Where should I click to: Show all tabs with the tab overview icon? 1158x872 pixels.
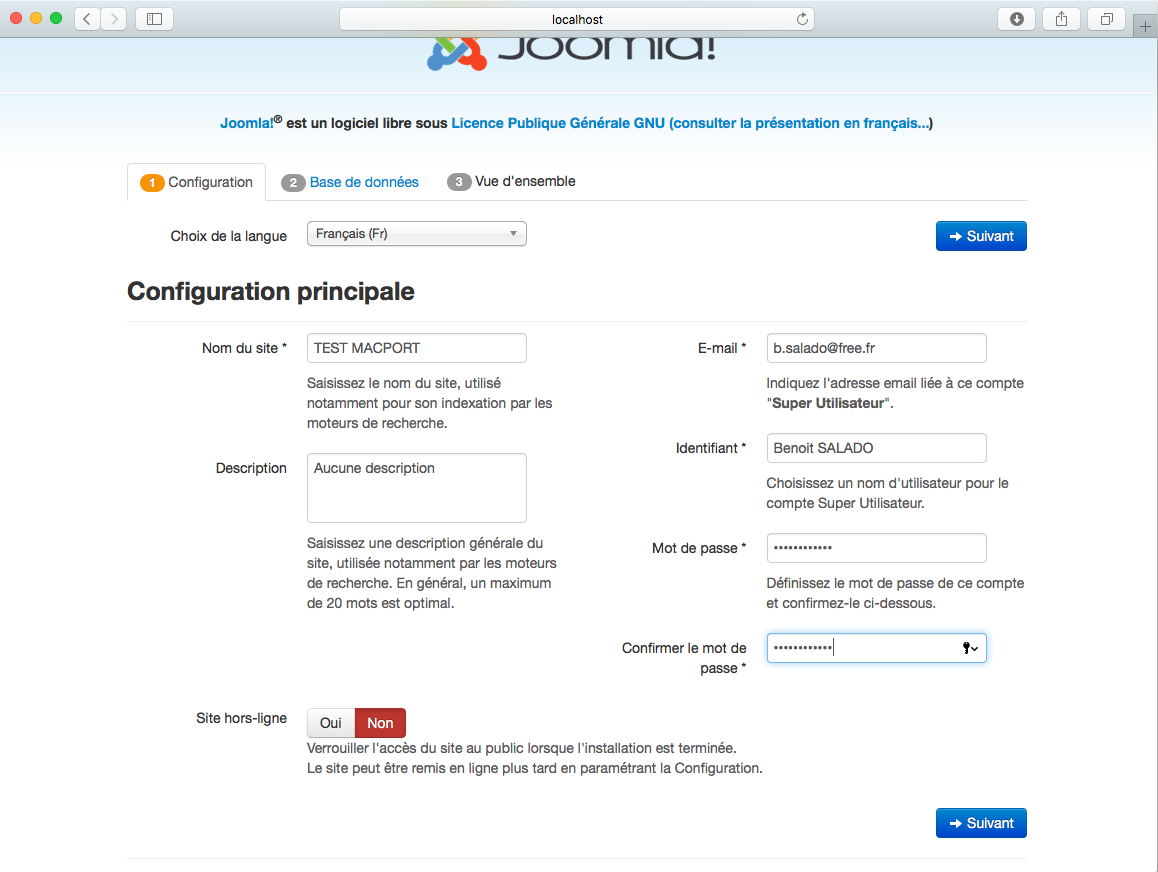(x=1107, y=19)
